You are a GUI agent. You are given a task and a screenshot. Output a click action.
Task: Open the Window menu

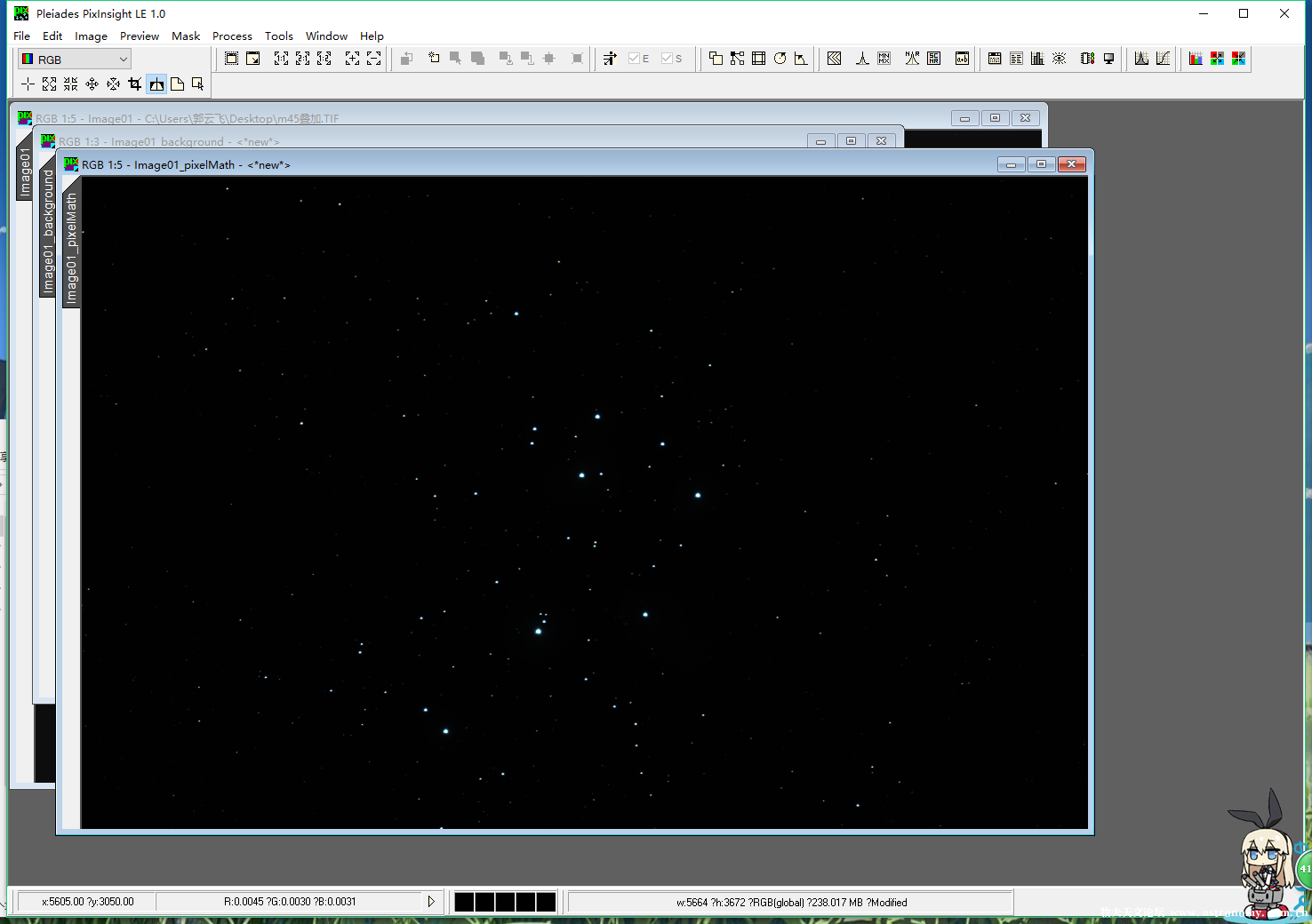[326, 36]
